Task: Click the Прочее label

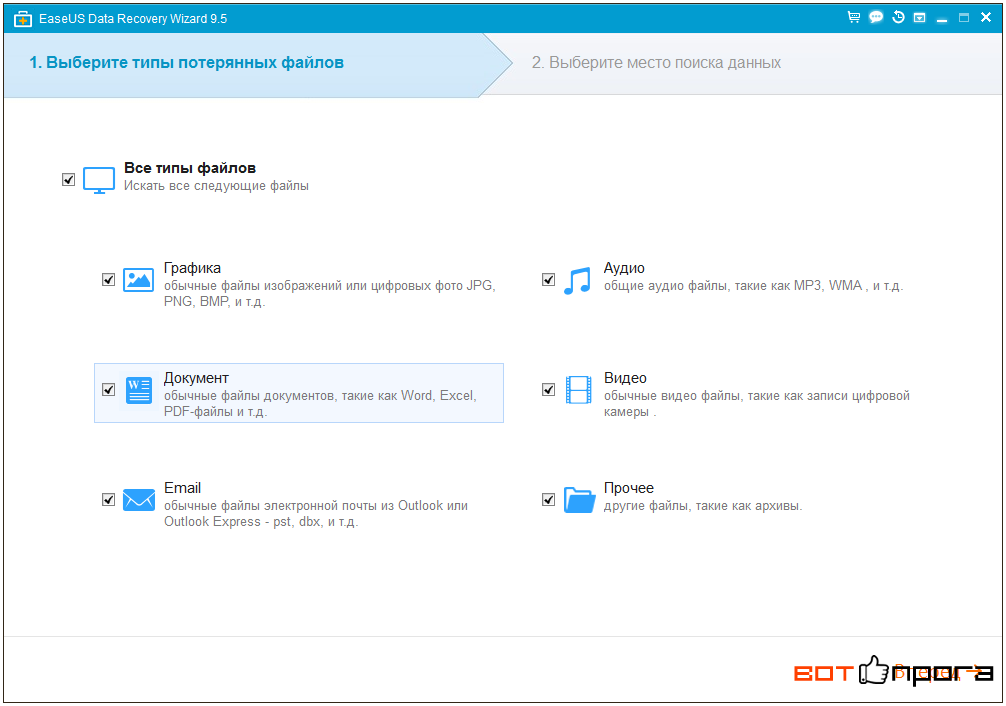Action: 629,488
